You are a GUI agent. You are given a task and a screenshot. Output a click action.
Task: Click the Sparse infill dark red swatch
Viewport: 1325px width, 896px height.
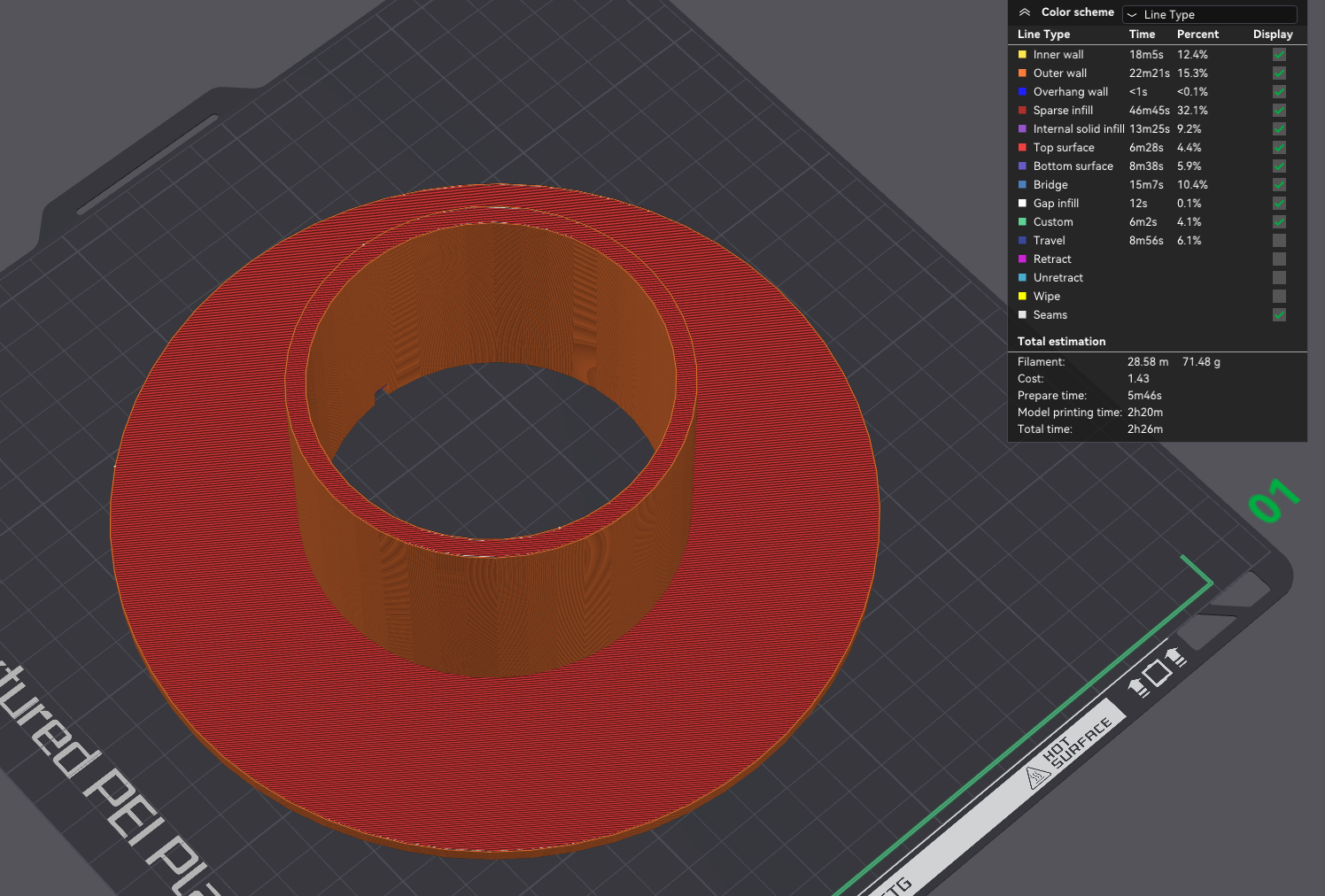(x=1022, y=110)
